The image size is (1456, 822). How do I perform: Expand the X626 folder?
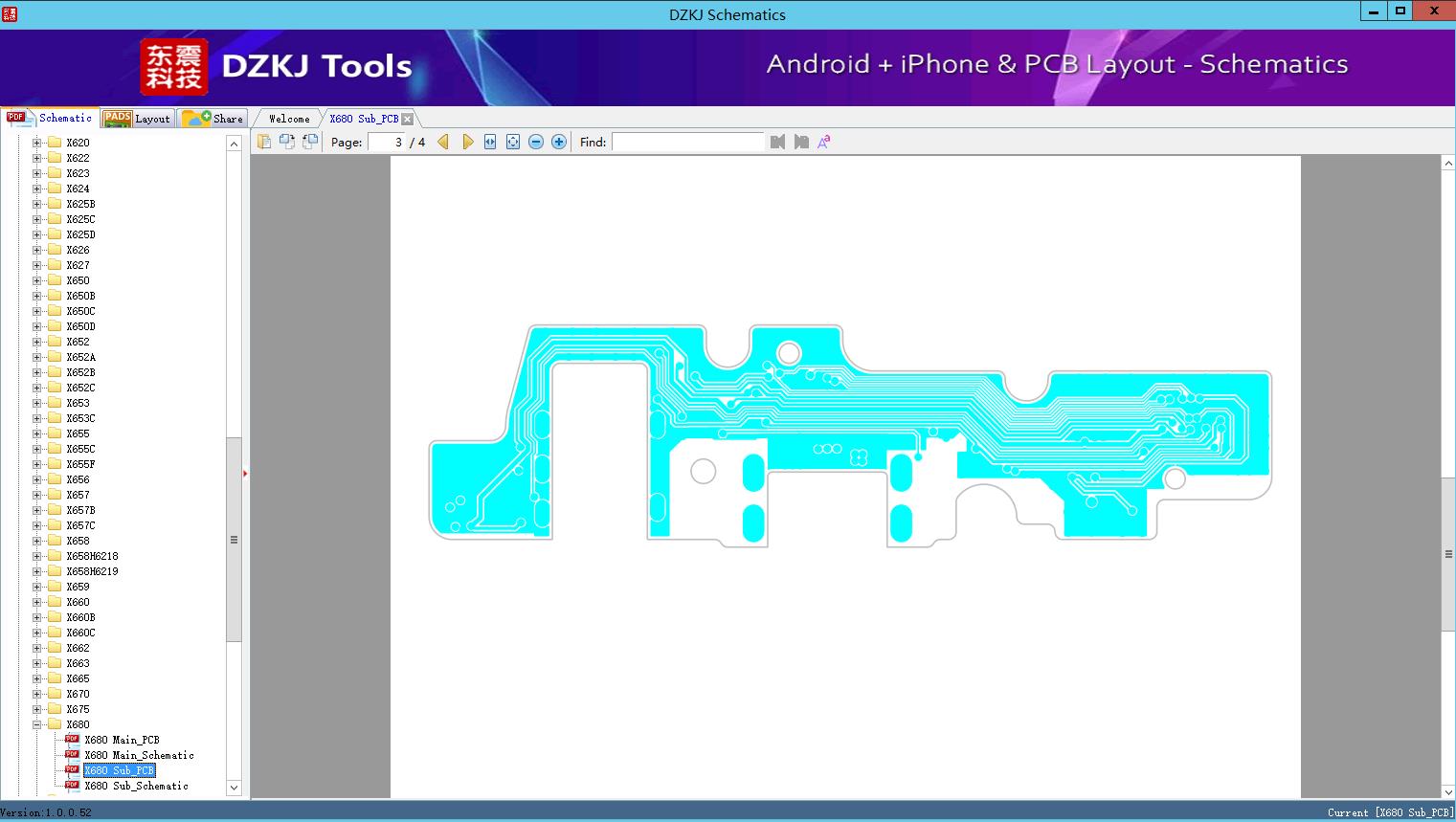36,250
